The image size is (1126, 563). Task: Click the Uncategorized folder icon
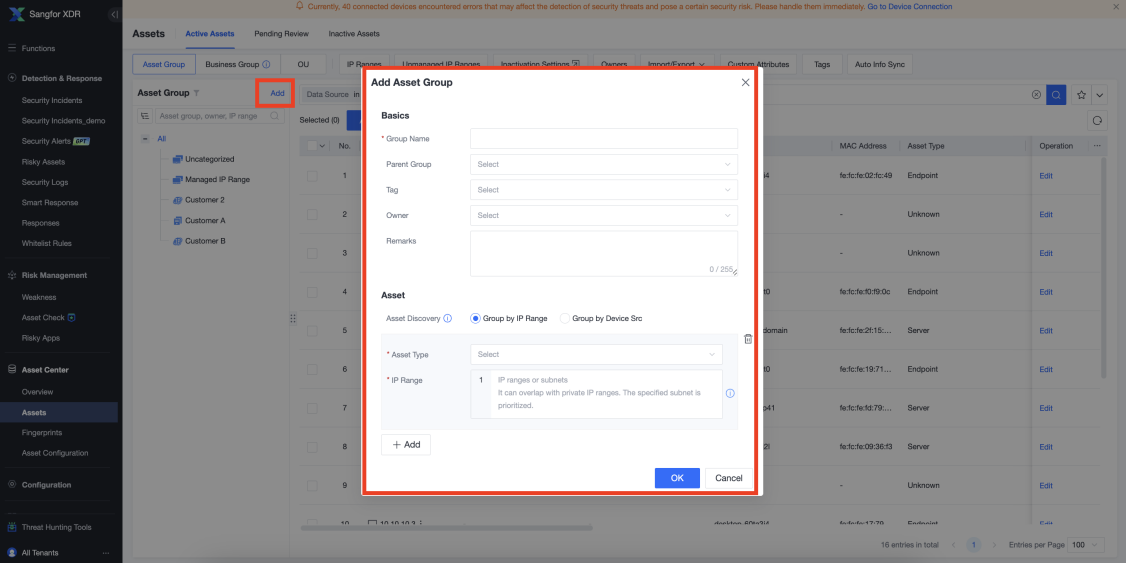(x=177, y=159)
